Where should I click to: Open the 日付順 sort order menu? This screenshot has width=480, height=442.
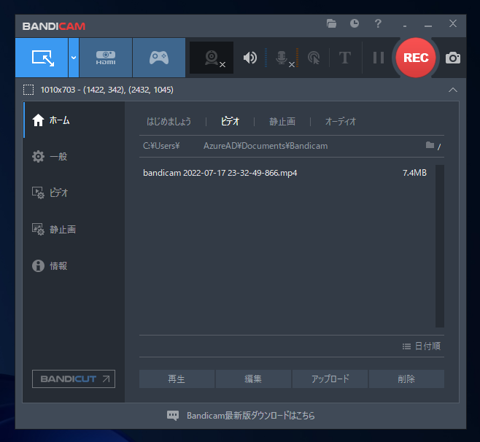tap(421, 346)
